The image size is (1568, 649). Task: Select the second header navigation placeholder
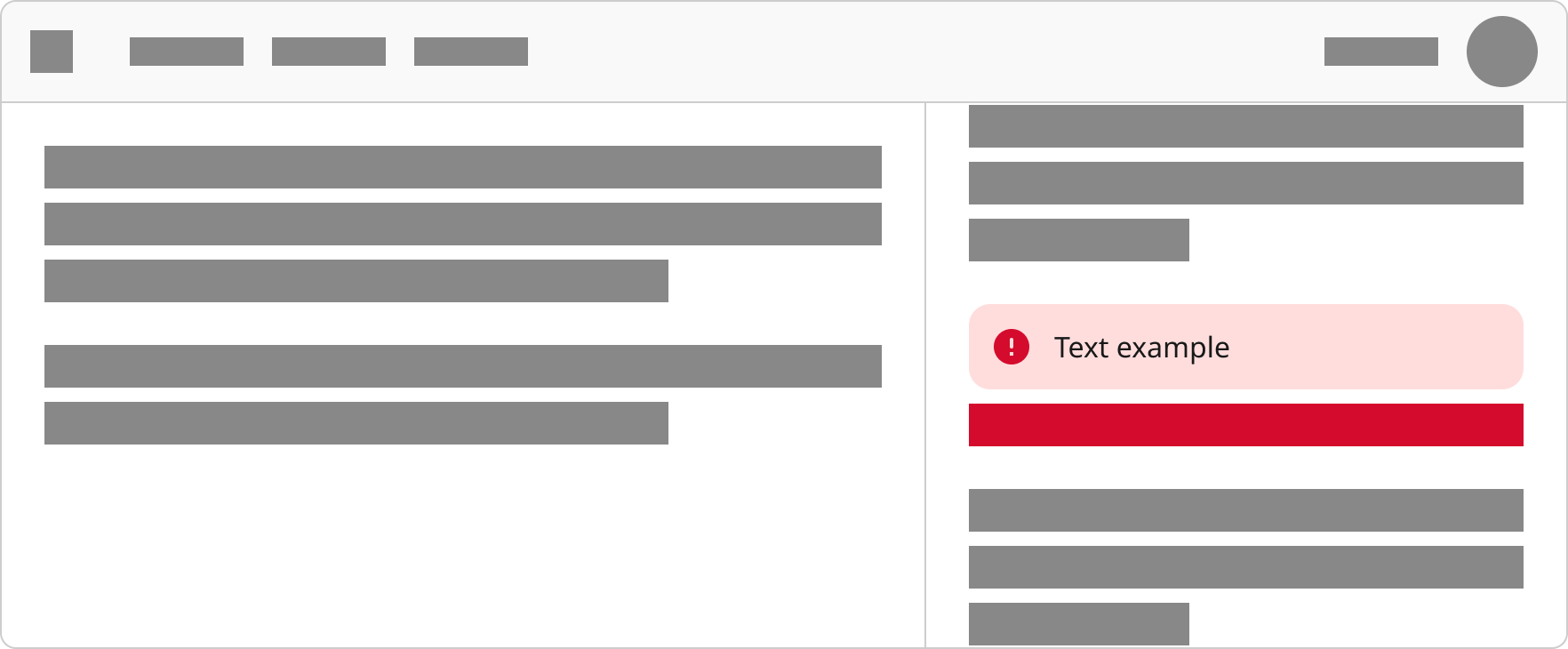[x=329, y=52]
